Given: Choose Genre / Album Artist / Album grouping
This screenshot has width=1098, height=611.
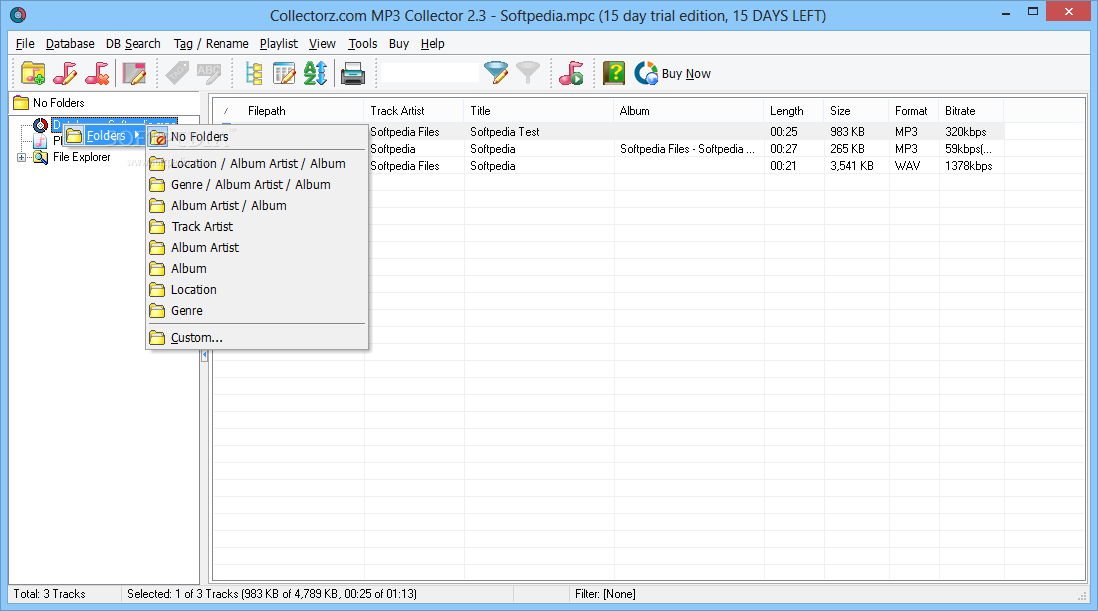Looking at the screenshot, I should click(256, 185).
